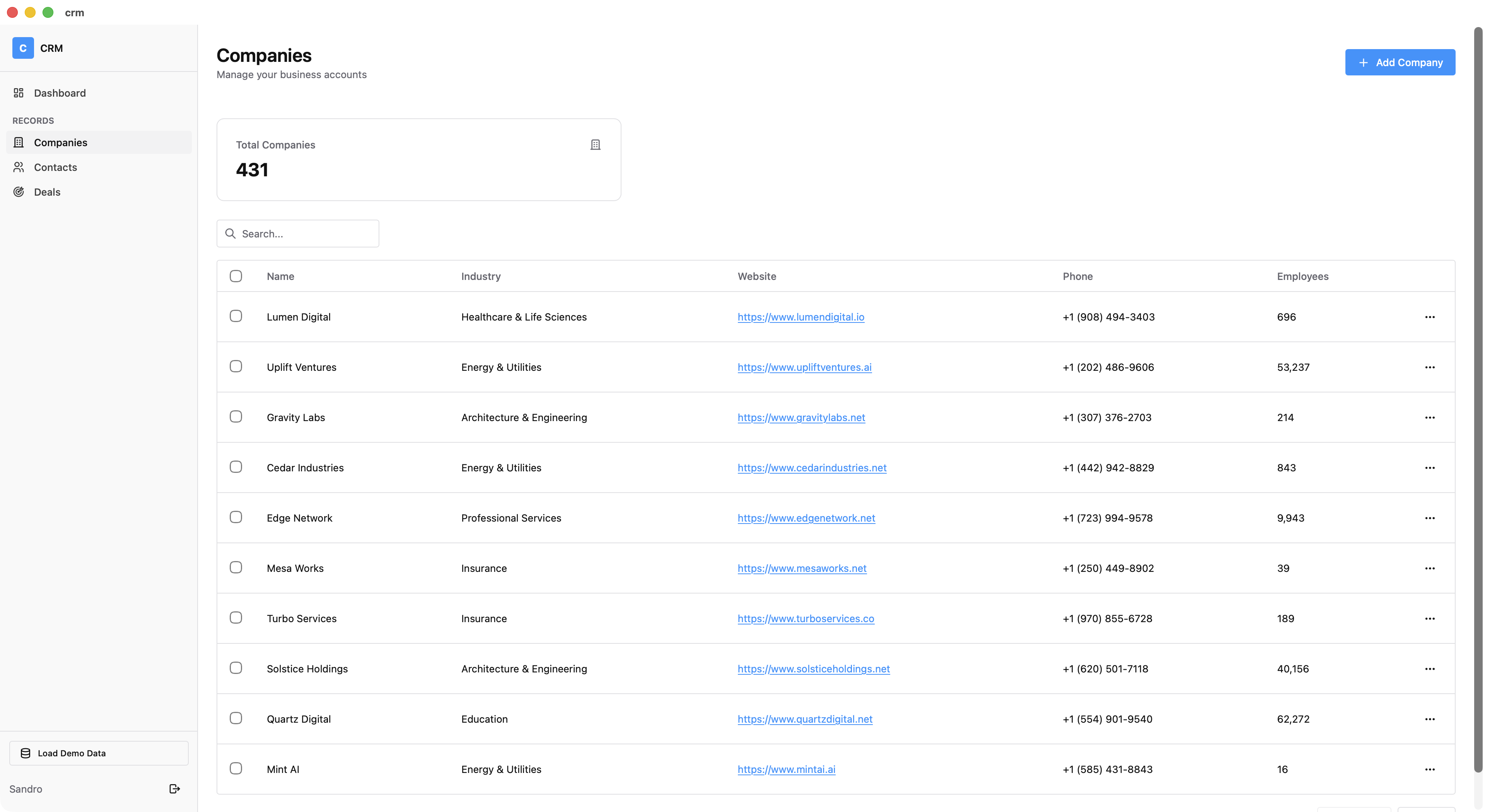Open the three-dot menu for Mesa Works

[1430, 568]
